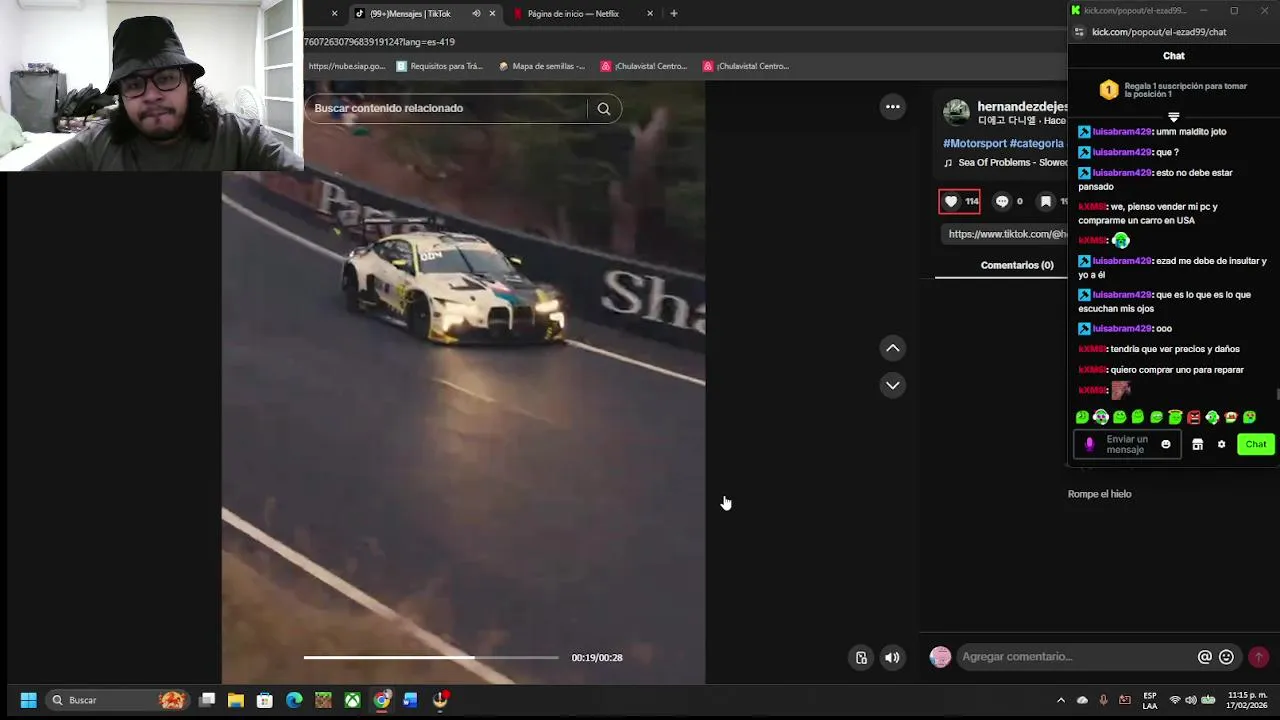Screen dimensions: 1280x720
Task: Click the Enviar un mensaje field
Action: coord(1128,445)
